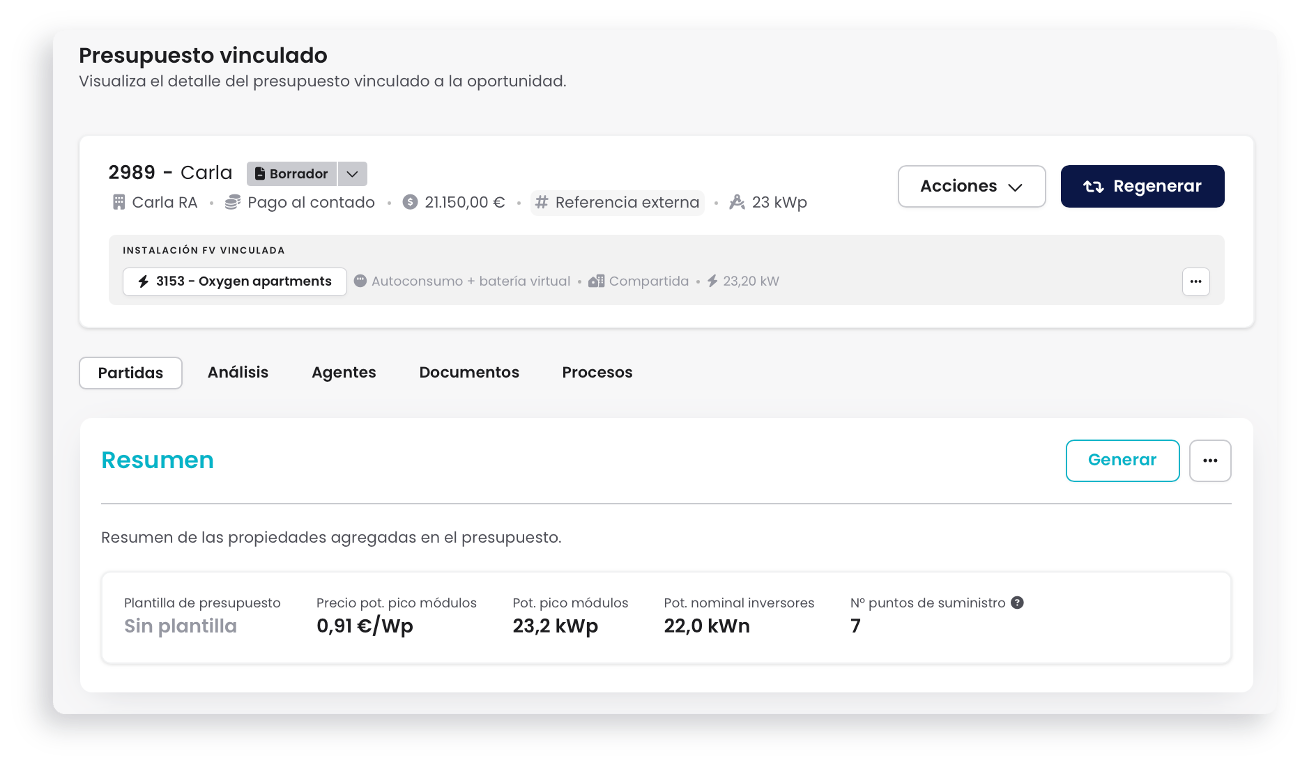Click the help icon beside Nº puntos de suministro
Viewport: 1306px width, 766px height.
point(1017,603)
